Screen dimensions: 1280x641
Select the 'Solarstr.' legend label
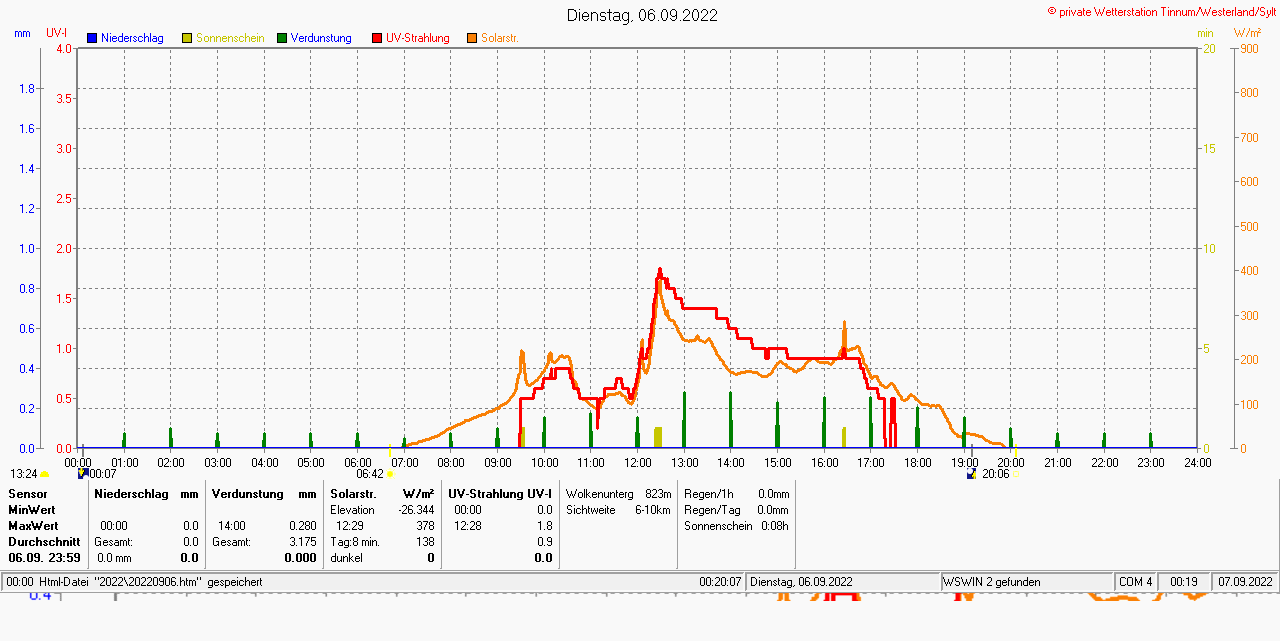[x=499, y=38]
